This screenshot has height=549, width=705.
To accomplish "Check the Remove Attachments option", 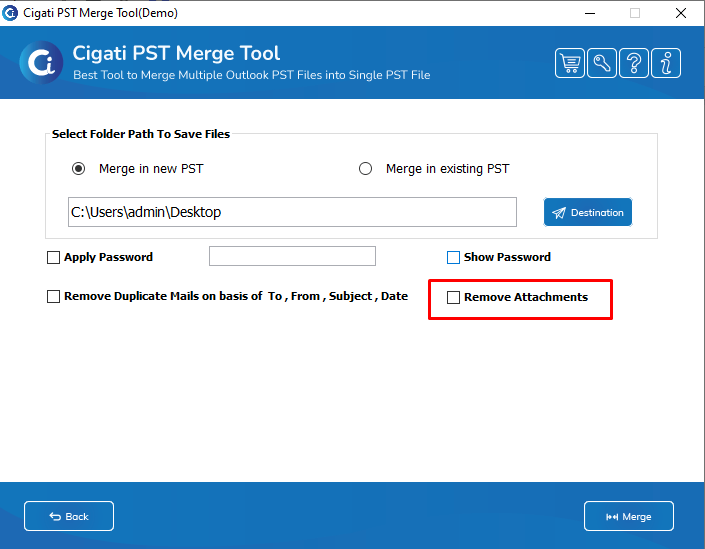I will pyautogui.click(x=453, y=298).
